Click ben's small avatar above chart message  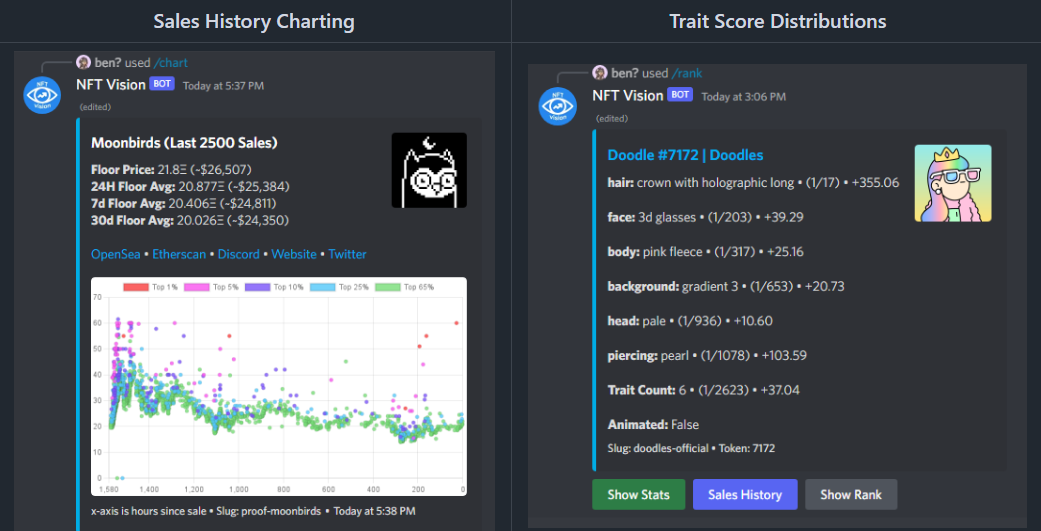tap(83, 63)
